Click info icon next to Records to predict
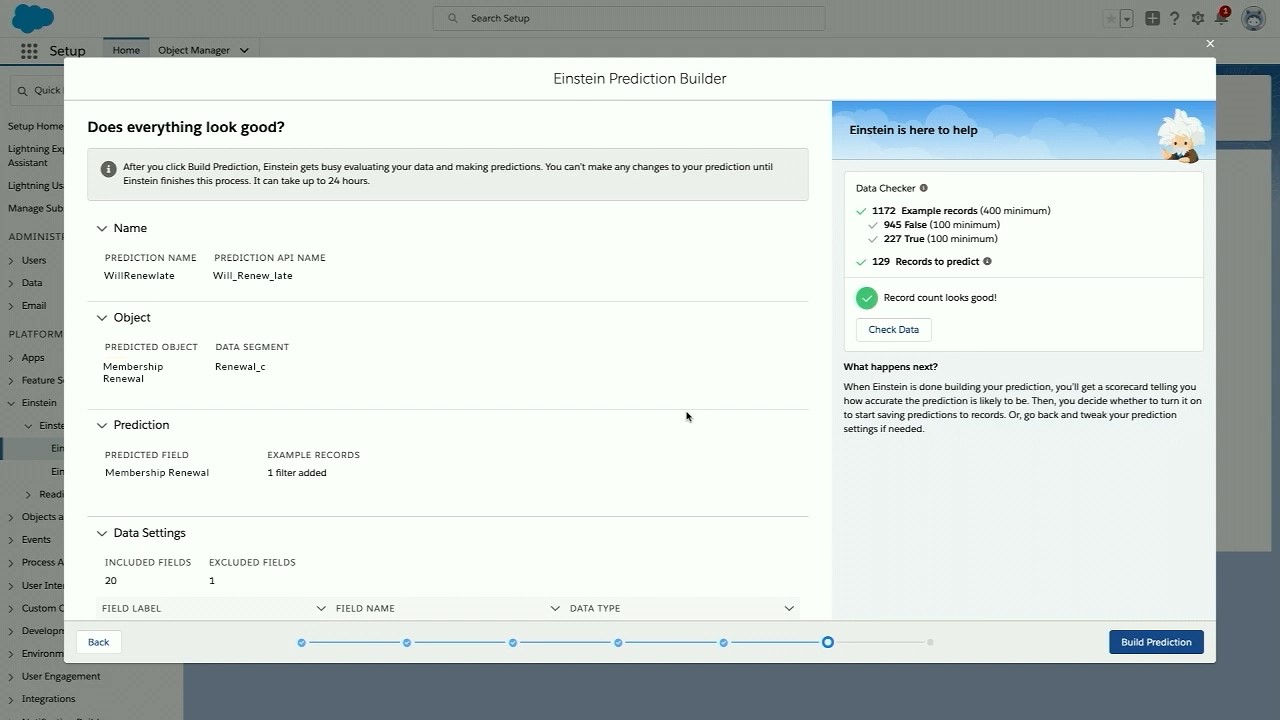This screenshot has height=720, width=1280. point(987,261)
